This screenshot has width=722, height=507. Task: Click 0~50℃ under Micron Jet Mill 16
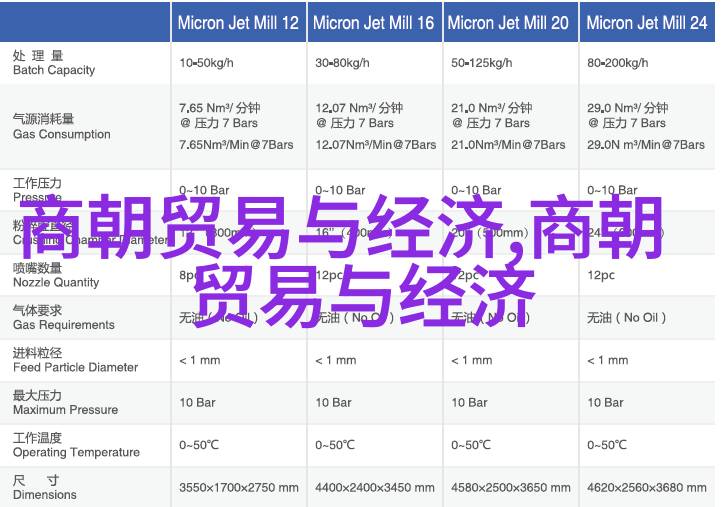335,445
